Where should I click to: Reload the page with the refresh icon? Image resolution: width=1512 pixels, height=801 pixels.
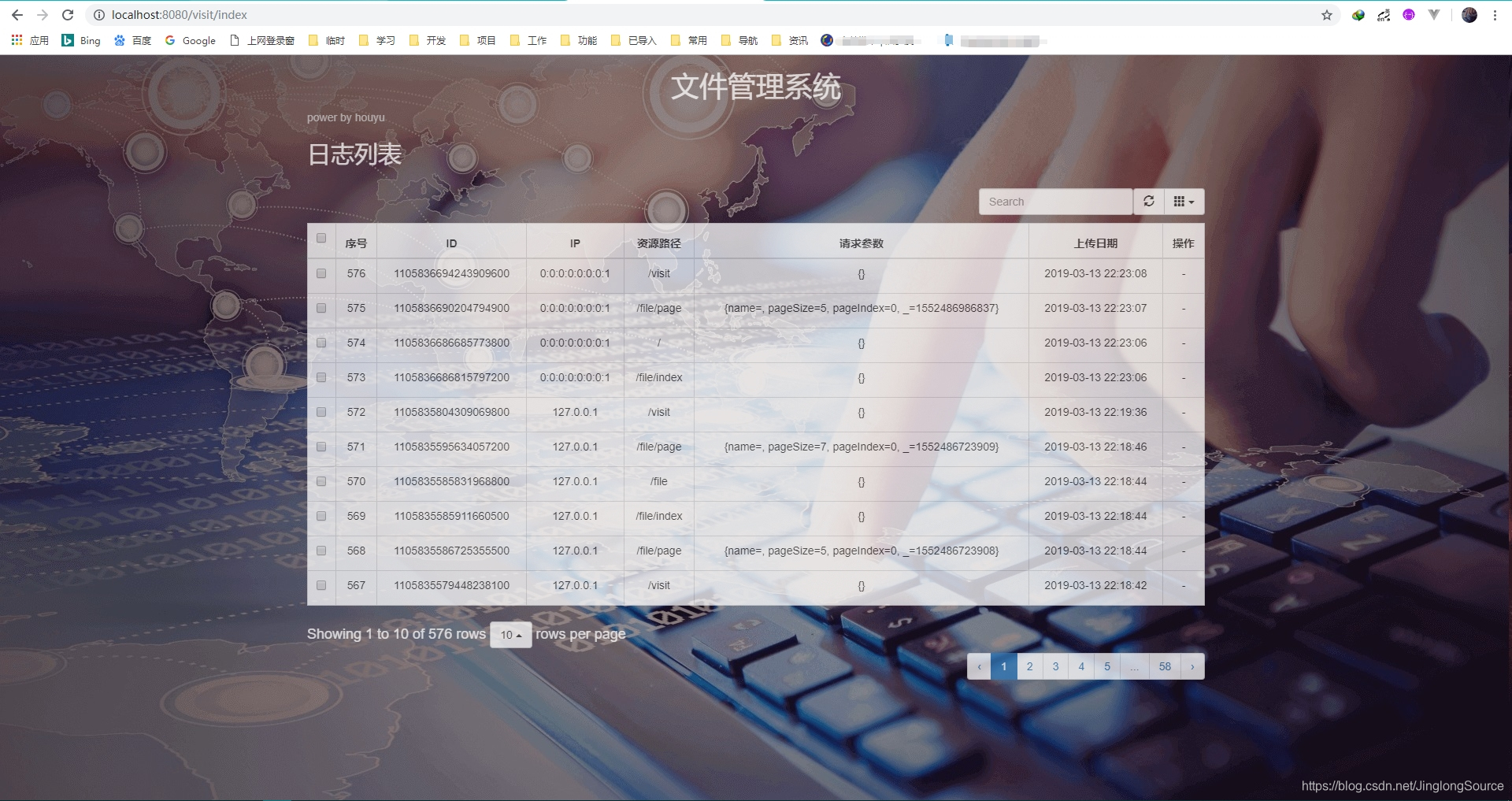tap(68, 15)
